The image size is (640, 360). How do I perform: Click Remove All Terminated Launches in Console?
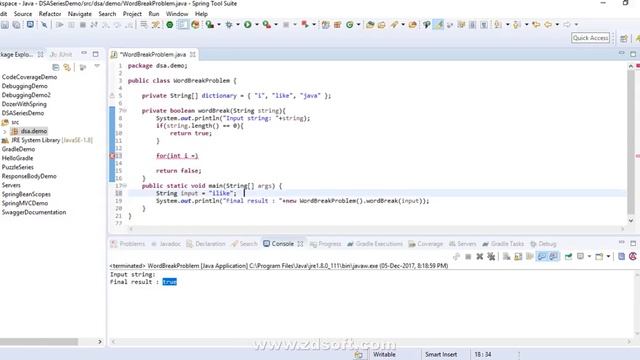point(491,256)
